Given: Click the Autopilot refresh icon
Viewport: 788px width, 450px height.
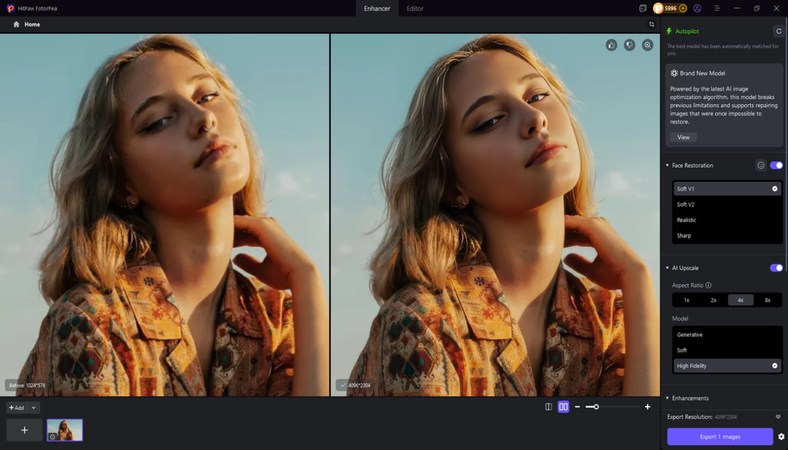Looking at the screenshot, I should [778, 31].
